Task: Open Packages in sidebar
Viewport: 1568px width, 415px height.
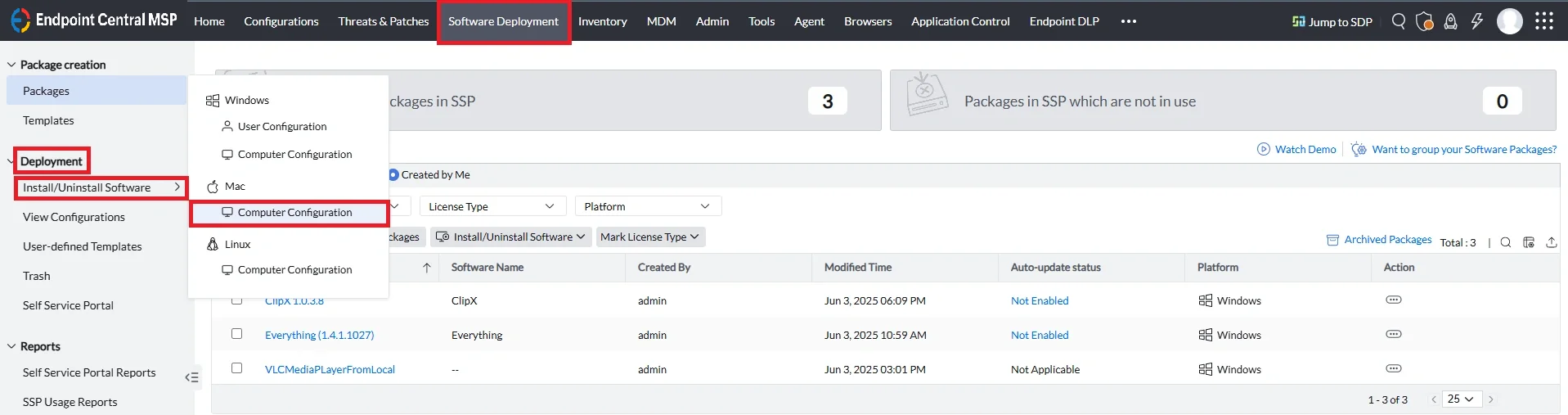Action: [97, 91]
